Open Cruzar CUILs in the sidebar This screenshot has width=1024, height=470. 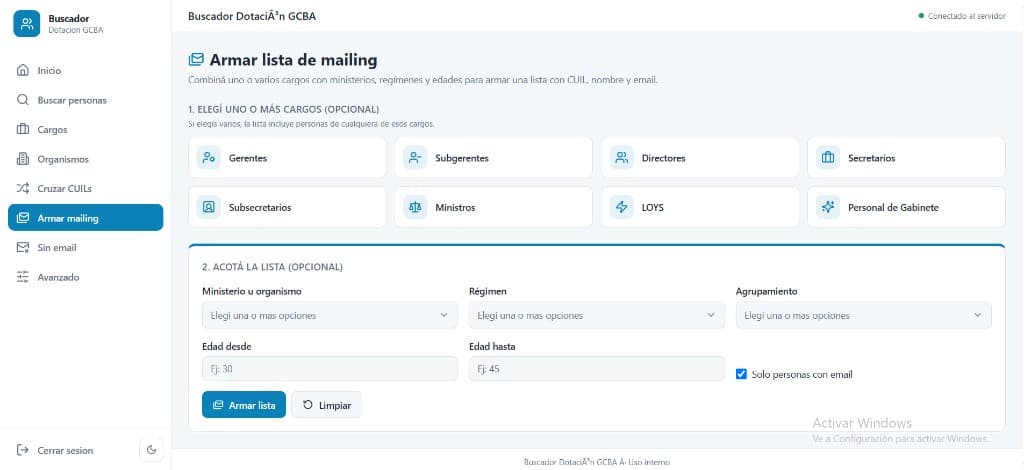pyautogui.click(x=86, y=189)
